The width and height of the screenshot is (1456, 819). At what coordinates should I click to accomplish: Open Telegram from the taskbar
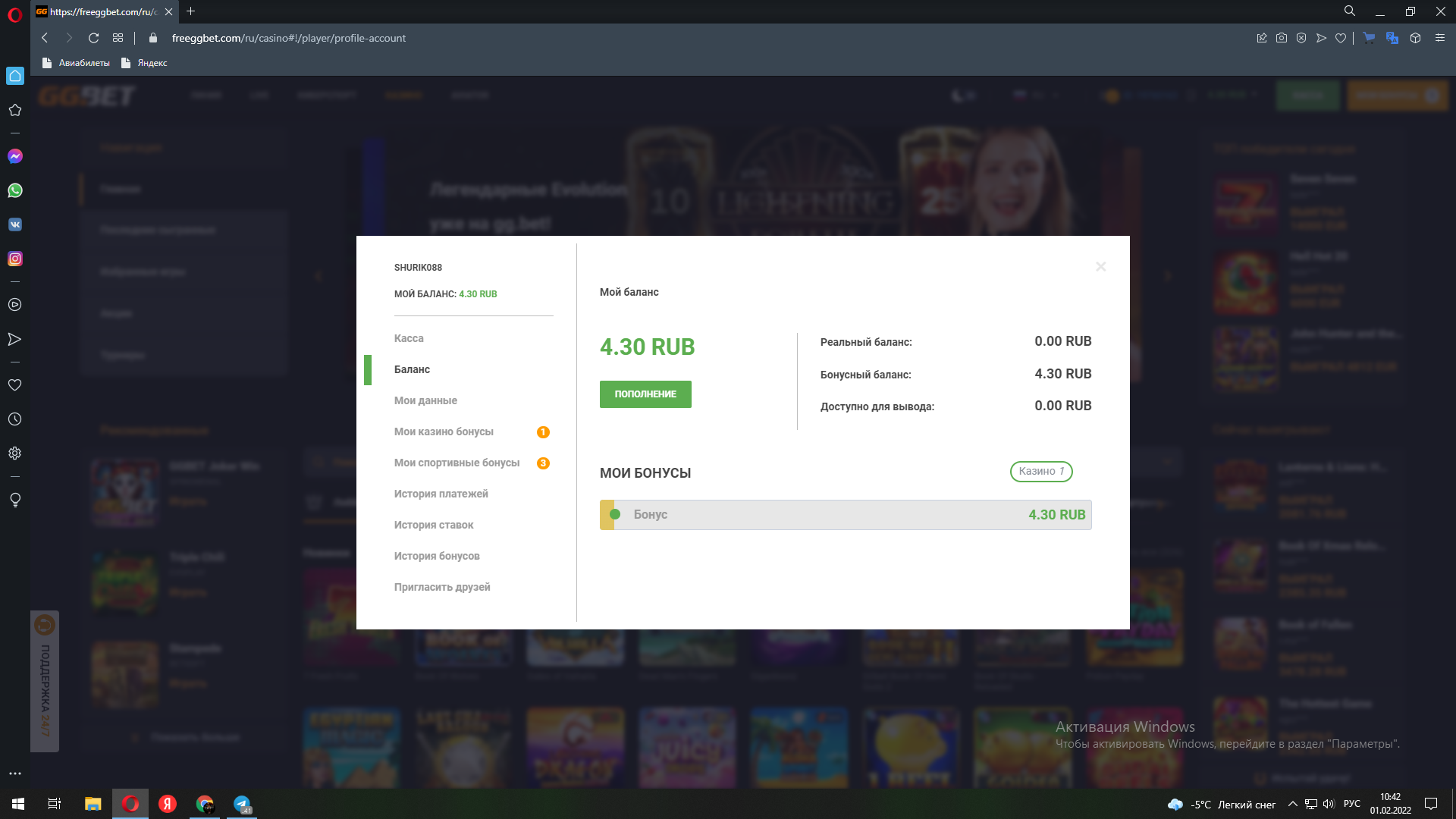[x=242, y=804]
